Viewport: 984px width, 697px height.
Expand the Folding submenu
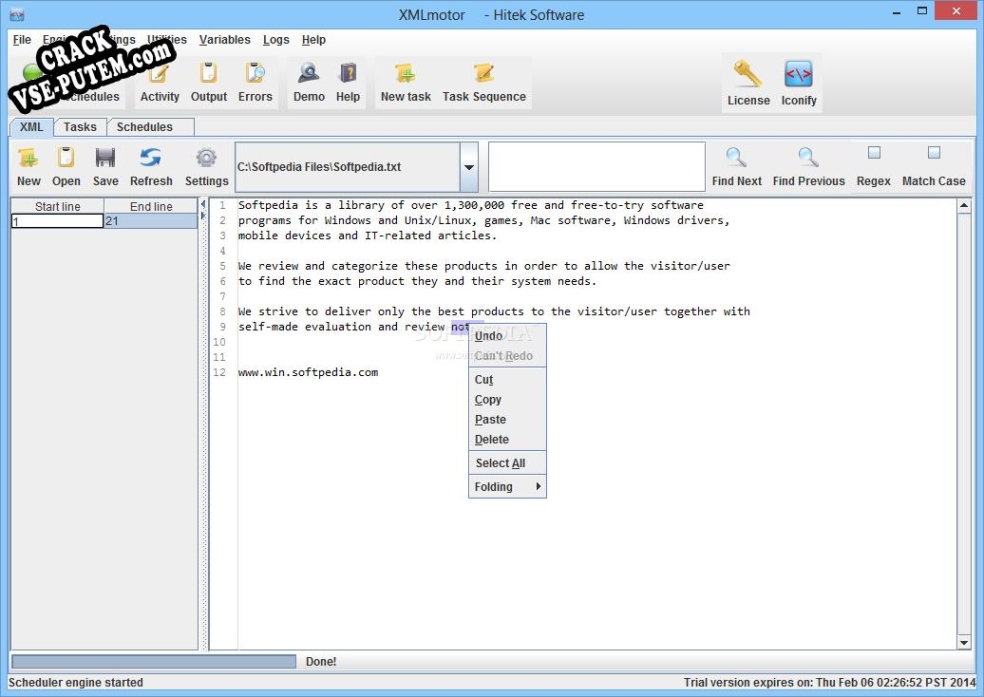[507, 487]
